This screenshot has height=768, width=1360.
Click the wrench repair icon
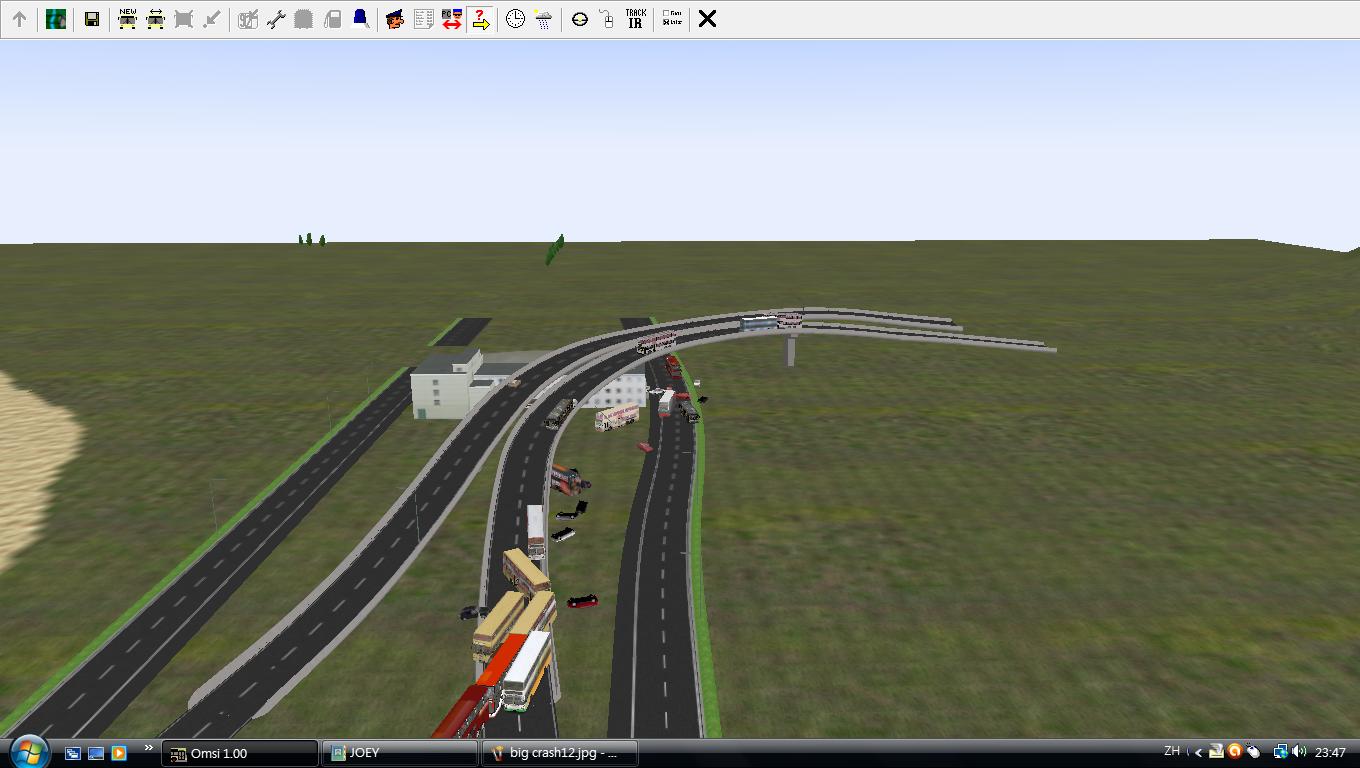tap(276, 19)
